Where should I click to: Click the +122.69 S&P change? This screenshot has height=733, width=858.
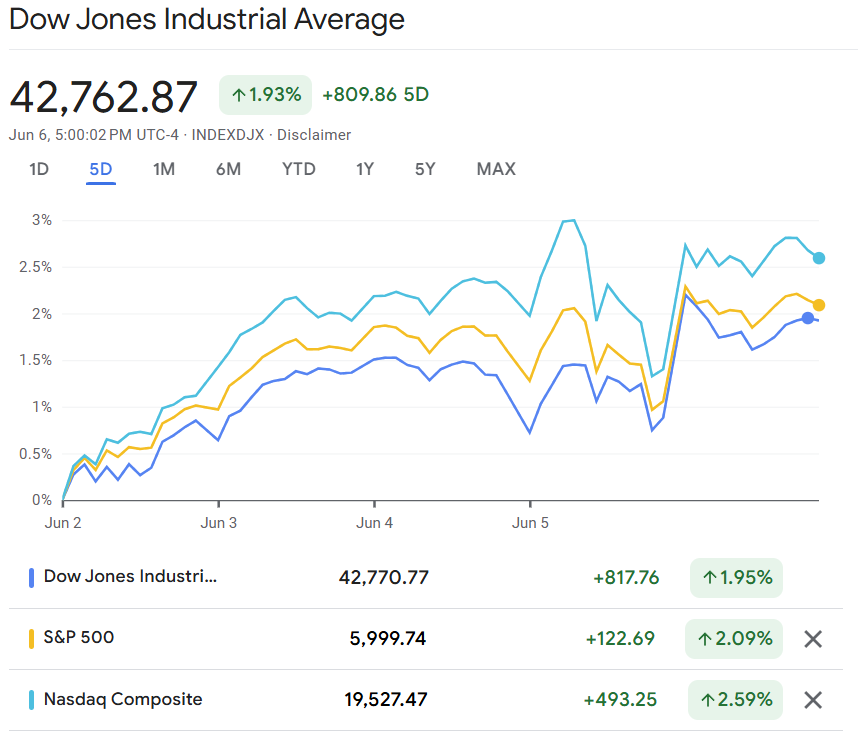[x=620, y=638]
